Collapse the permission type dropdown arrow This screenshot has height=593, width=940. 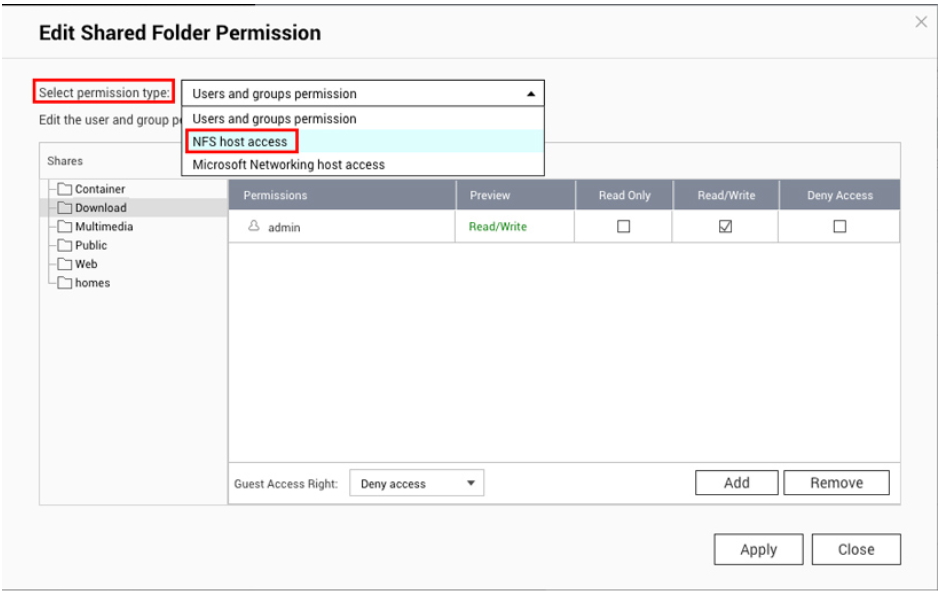[x=530, y=94]
